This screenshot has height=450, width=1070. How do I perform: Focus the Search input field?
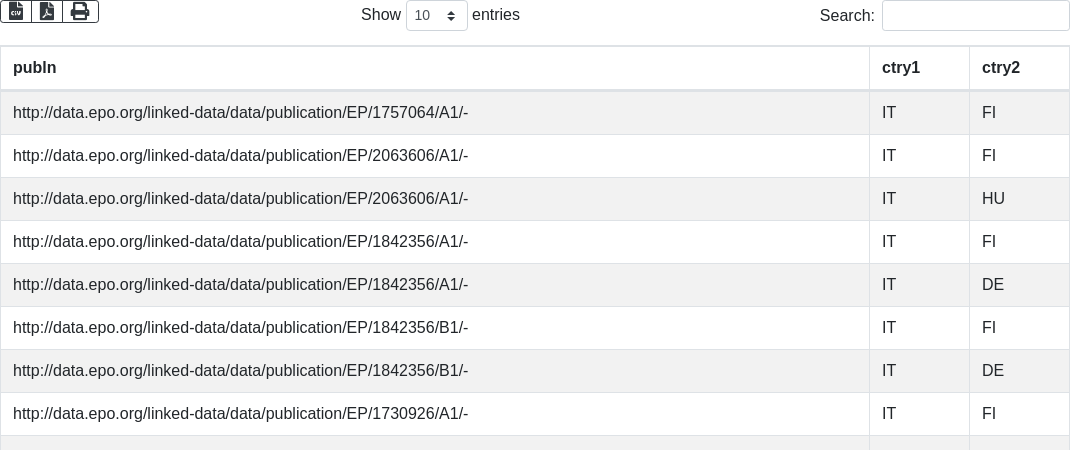pos(975,16)
